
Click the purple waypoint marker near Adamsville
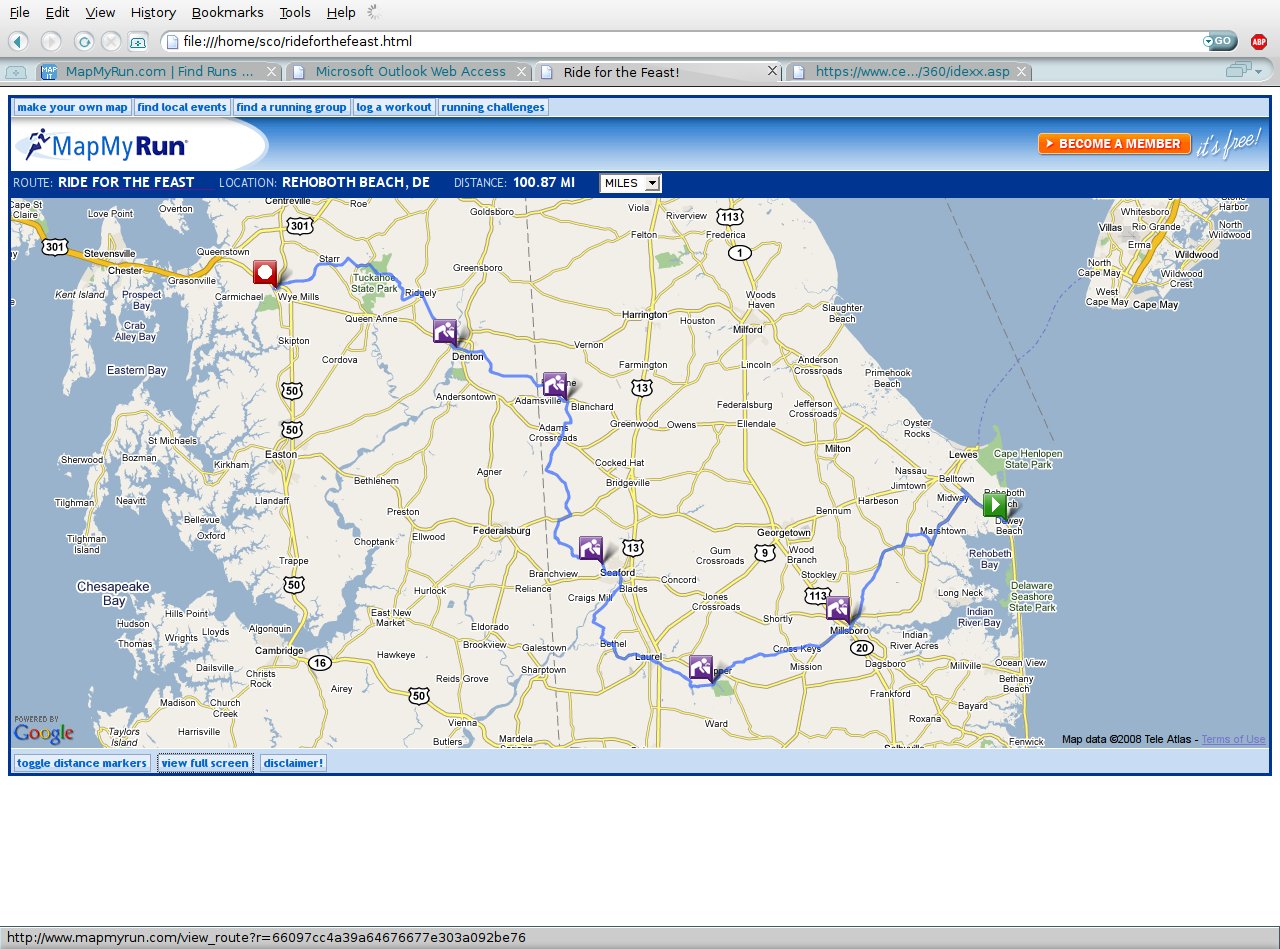555,384
